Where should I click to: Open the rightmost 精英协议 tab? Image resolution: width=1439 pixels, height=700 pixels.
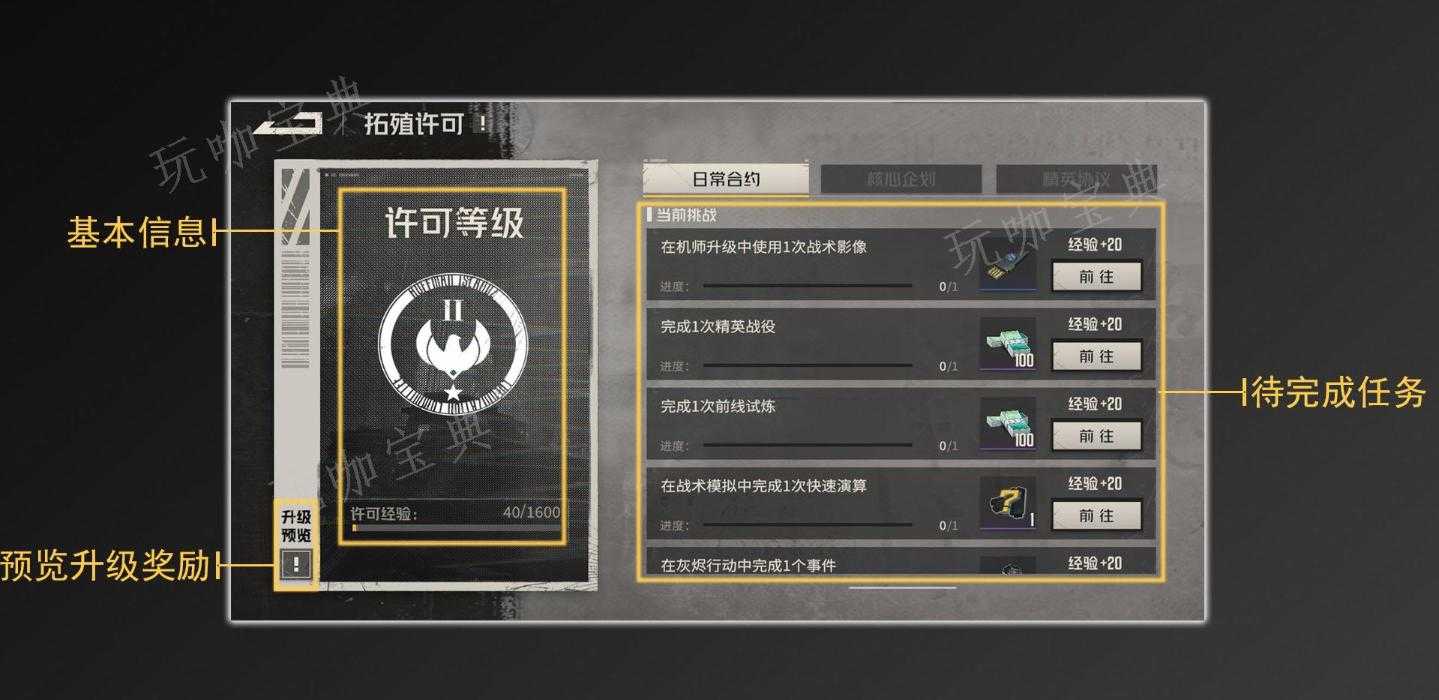coord(1076,180)
